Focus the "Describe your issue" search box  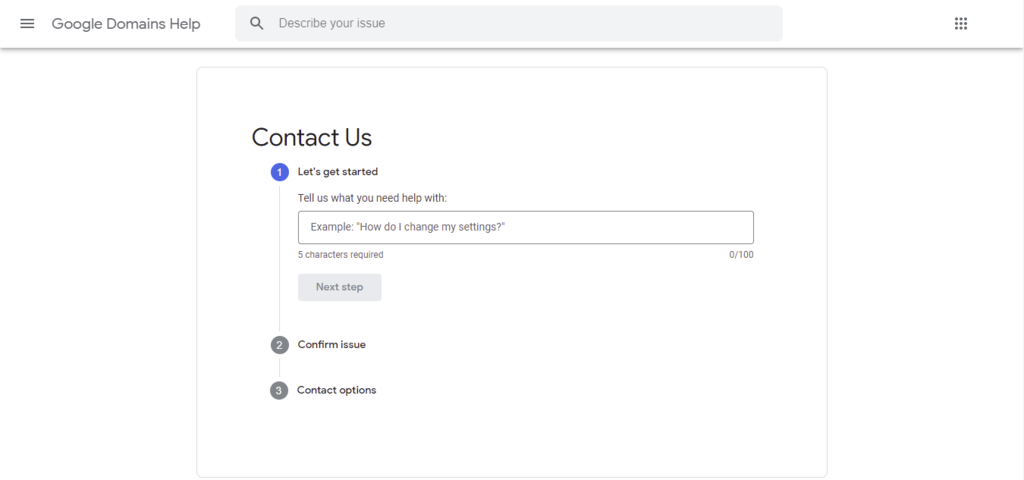pos(520,23)
